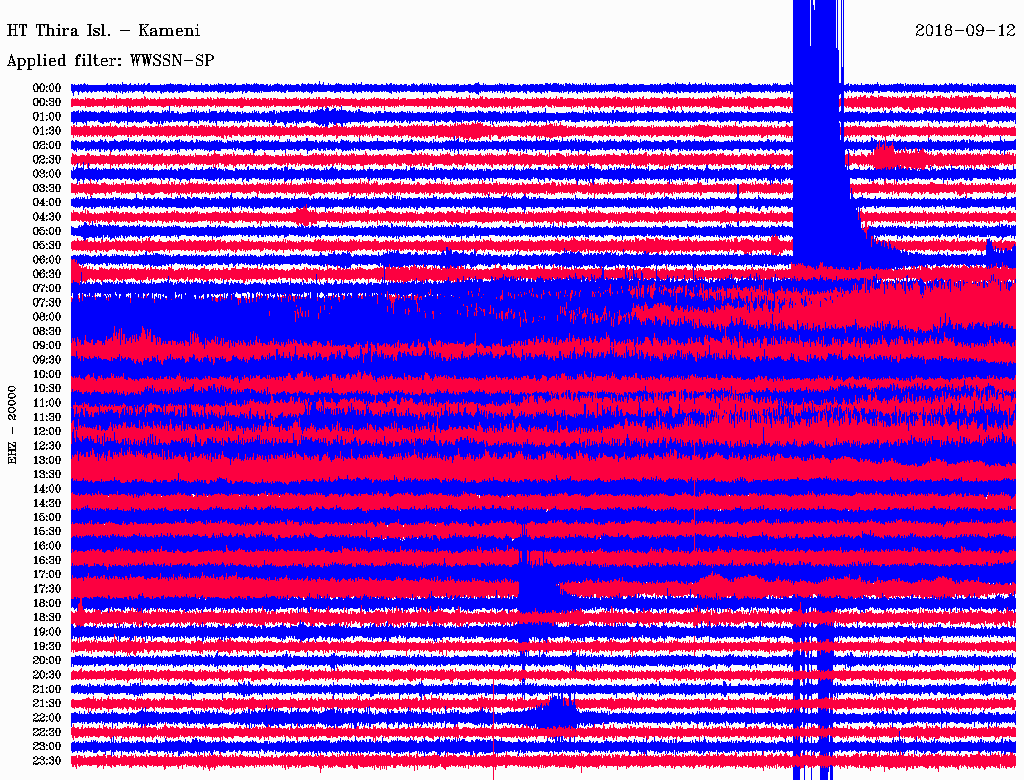The height and width of the screenshot is (780, 1024).
Task: Select the 10:30 time label
Action: pos(47,389)
